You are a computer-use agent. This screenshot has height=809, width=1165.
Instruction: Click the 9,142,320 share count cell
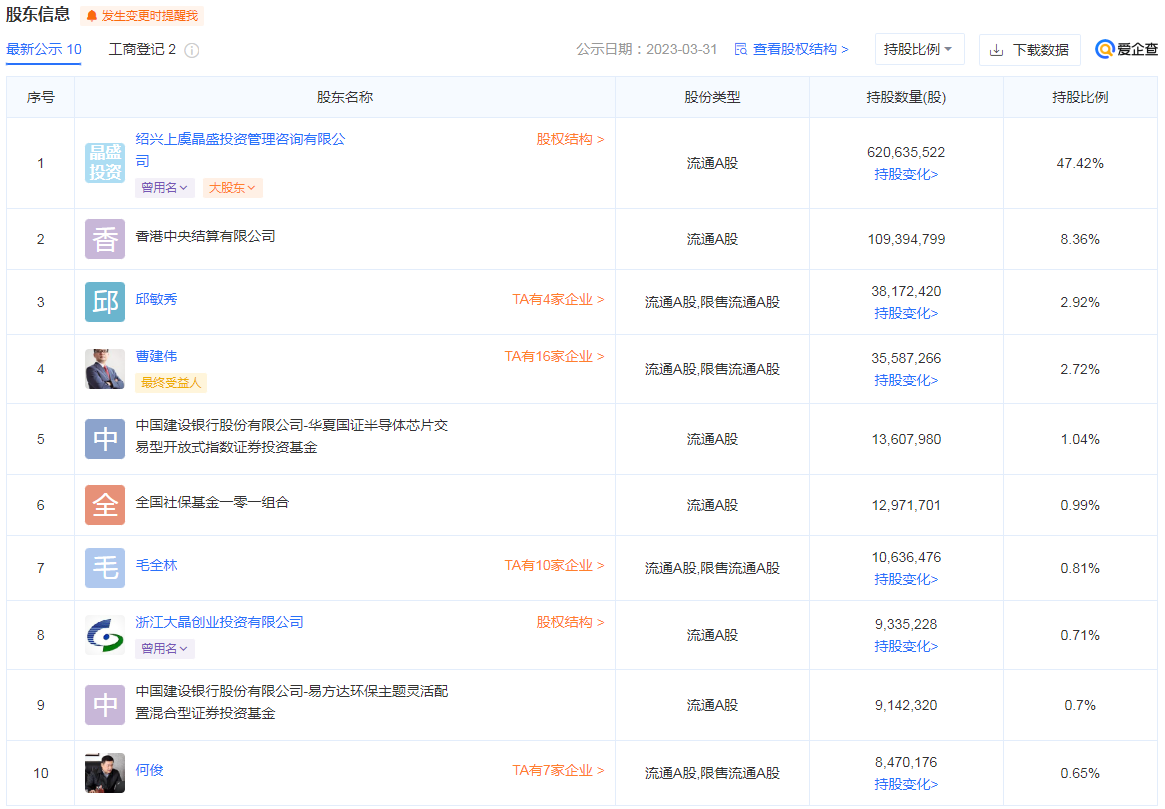(906, 705)
